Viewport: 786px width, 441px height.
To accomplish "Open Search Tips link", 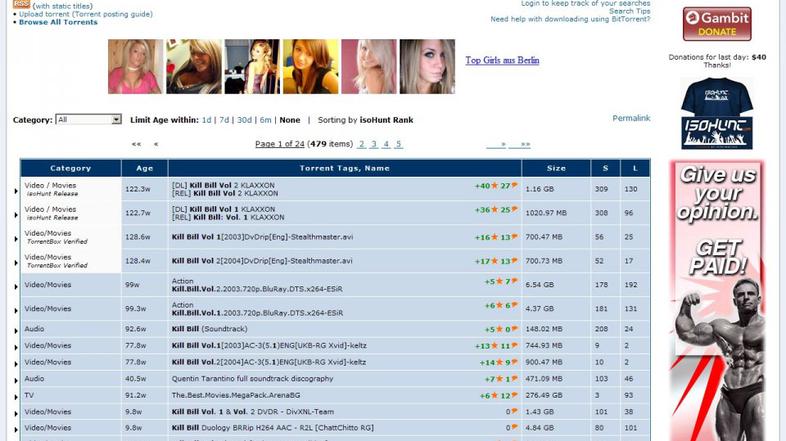I will pyautogui.click(x=630, y=11).
